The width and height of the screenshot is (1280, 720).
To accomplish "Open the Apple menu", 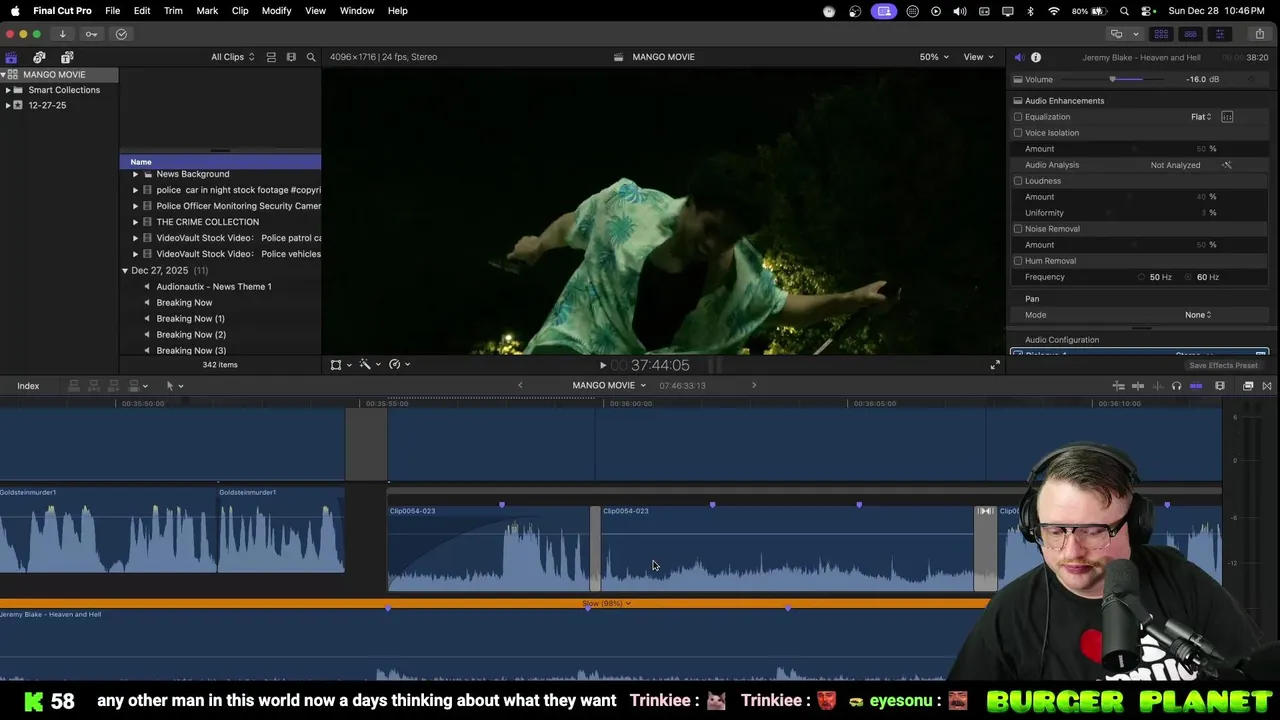I will (15, 11).
